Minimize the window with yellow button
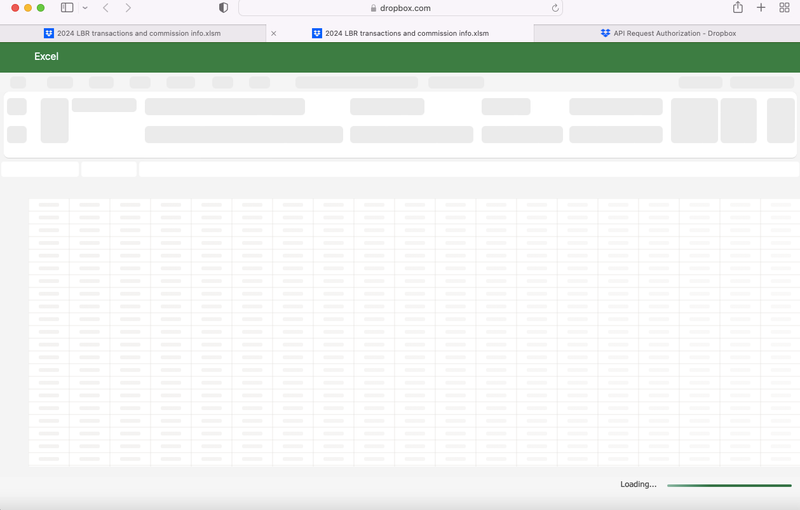 pos(28,8)
